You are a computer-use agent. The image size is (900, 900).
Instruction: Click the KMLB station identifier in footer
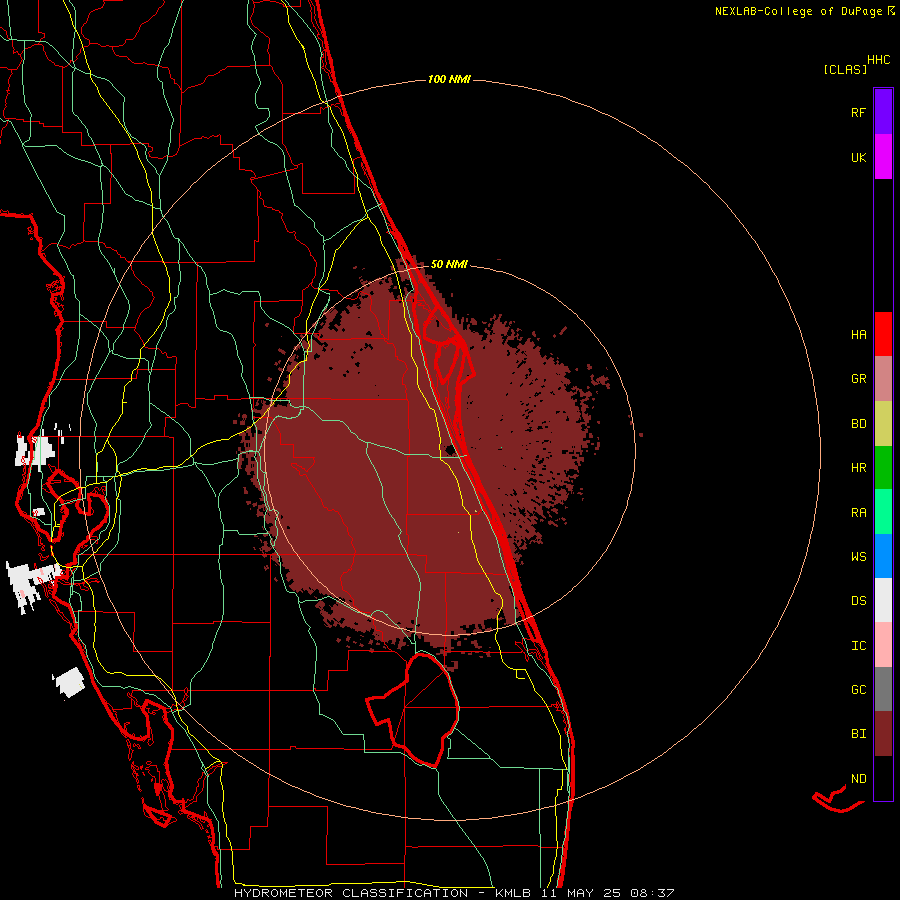tap(513, 893)
